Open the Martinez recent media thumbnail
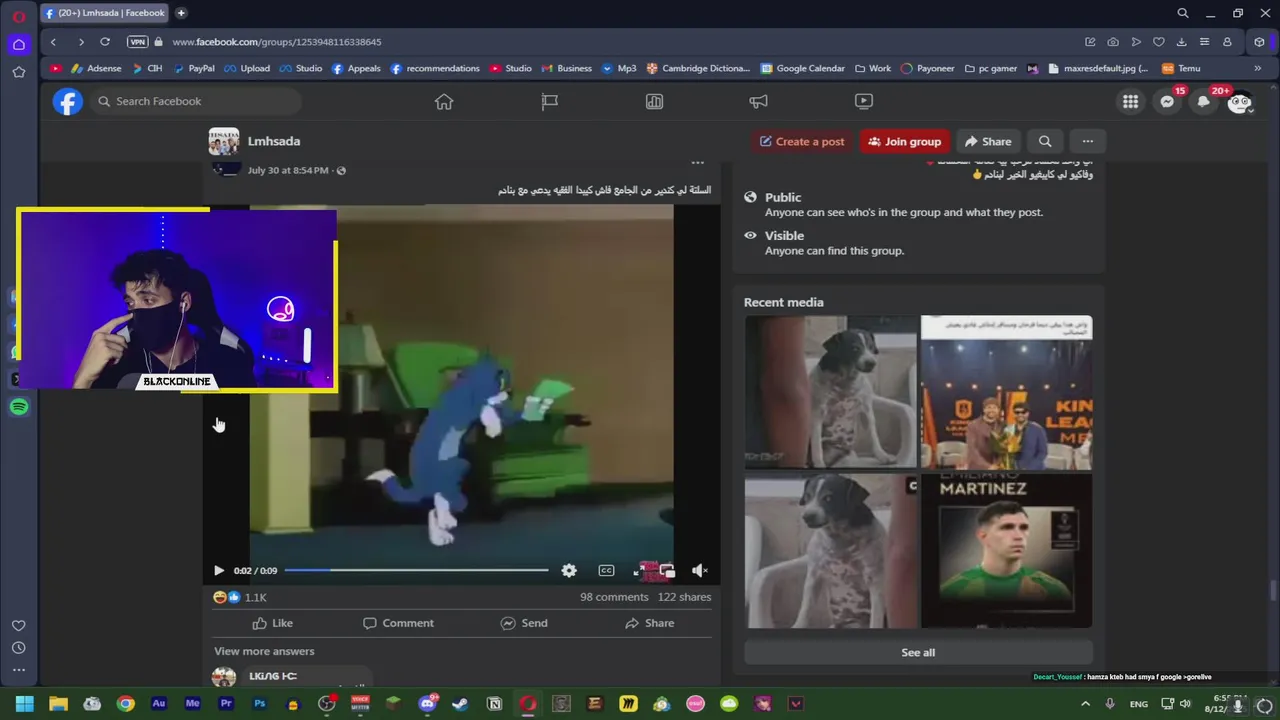Viewport: 1280px width, 720px height. click(x=1007, y=551)
